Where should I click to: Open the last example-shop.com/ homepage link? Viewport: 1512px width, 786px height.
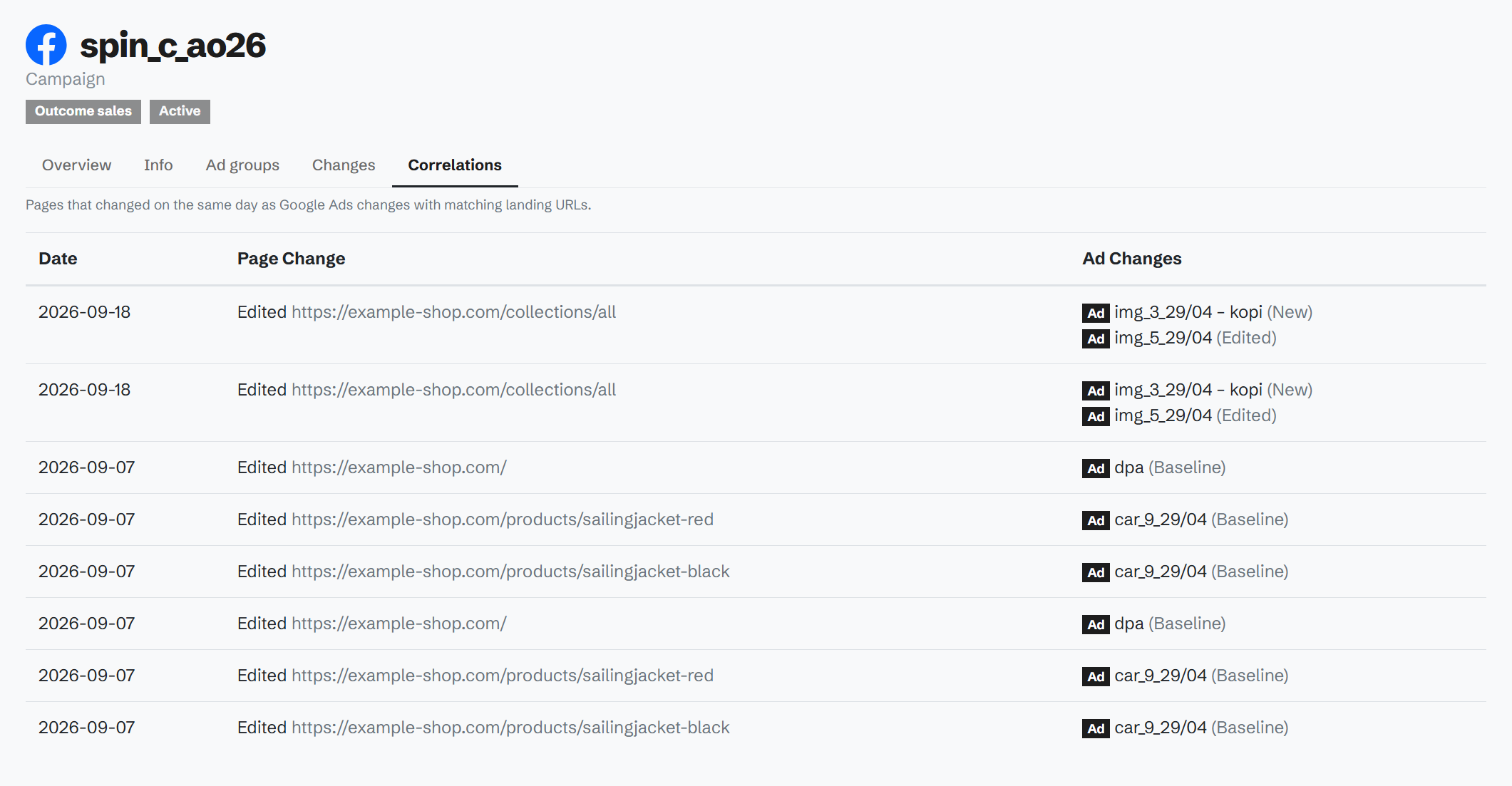(x=399, y=624)
